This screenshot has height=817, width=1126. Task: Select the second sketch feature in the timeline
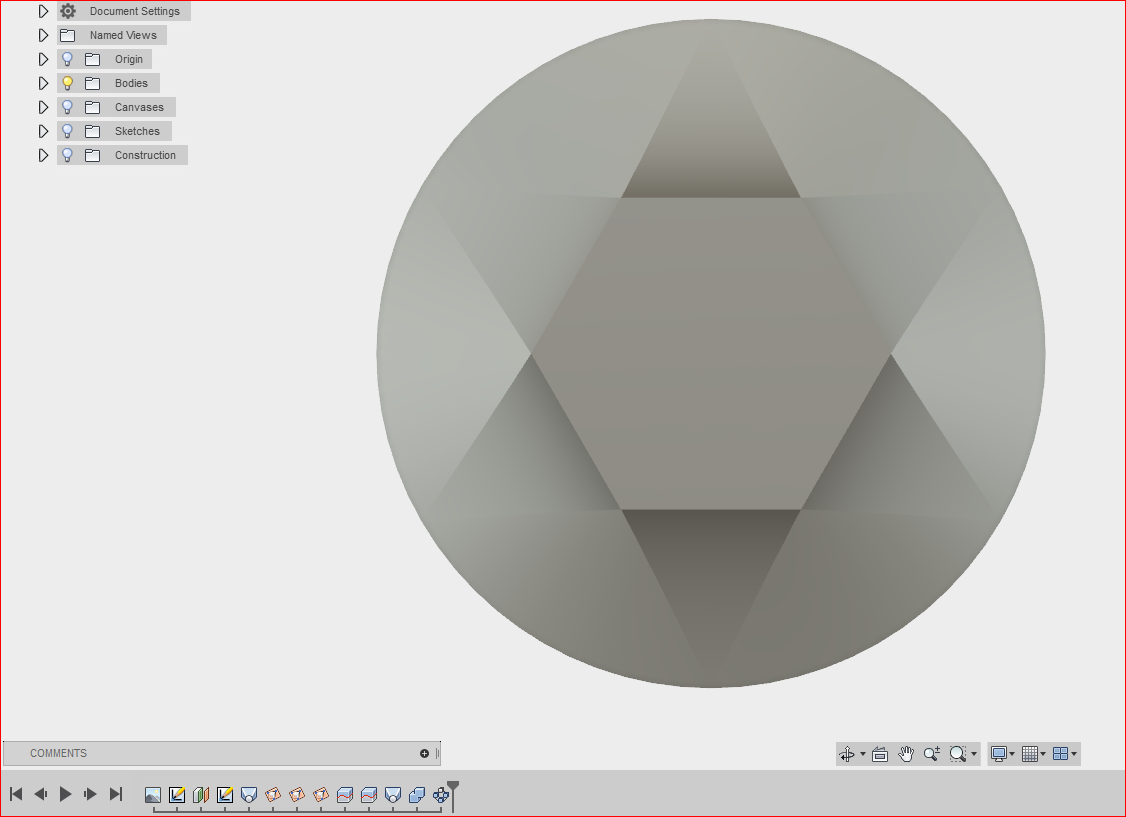click(x=225, y=795)
